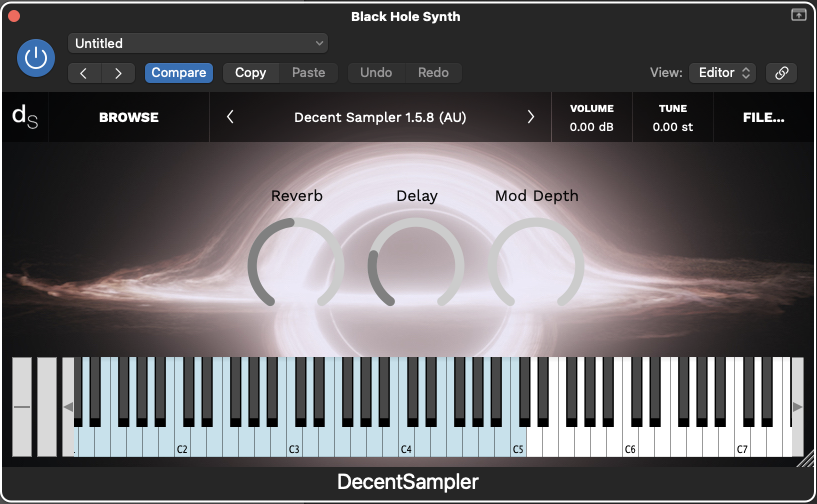Screen dimensions: 817x504
Task: Click the VOLUME 0.00 dB control
Action: [592, 117]
